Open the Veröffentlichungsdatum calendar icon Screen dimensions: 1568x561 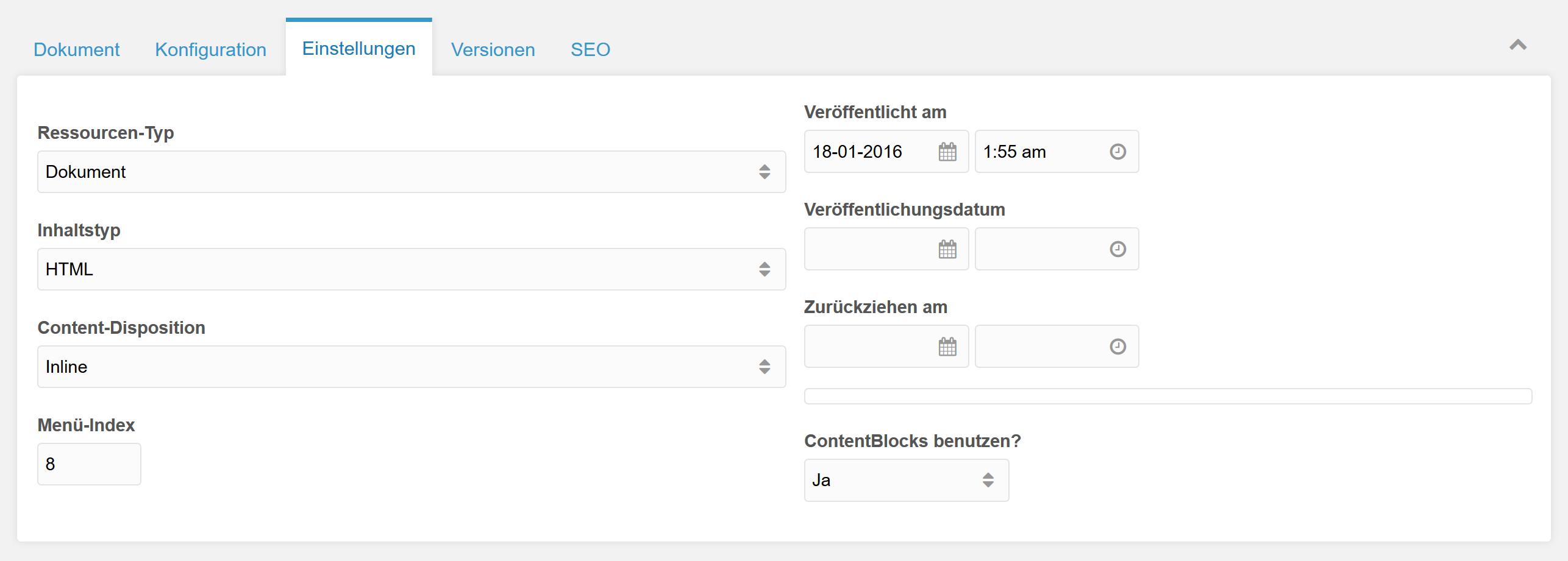tap(947, 249)
